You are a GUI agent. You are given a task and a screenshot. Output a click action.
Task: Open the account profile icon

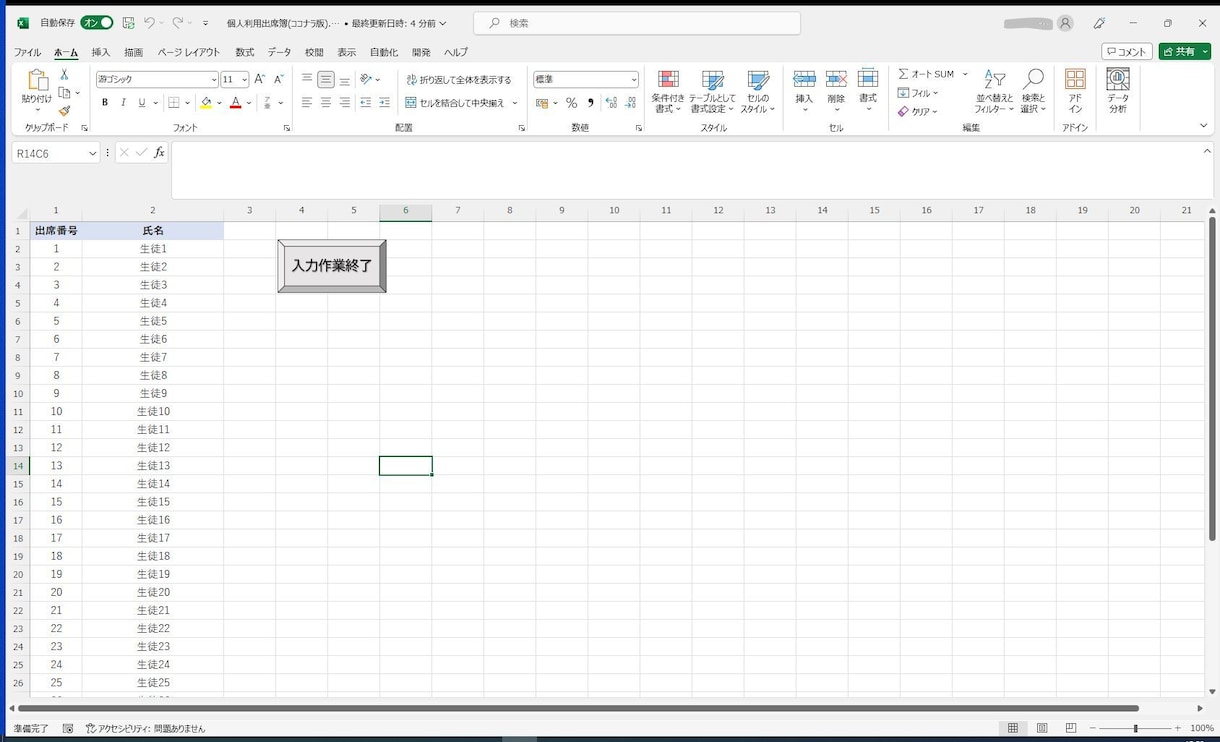1065,23
